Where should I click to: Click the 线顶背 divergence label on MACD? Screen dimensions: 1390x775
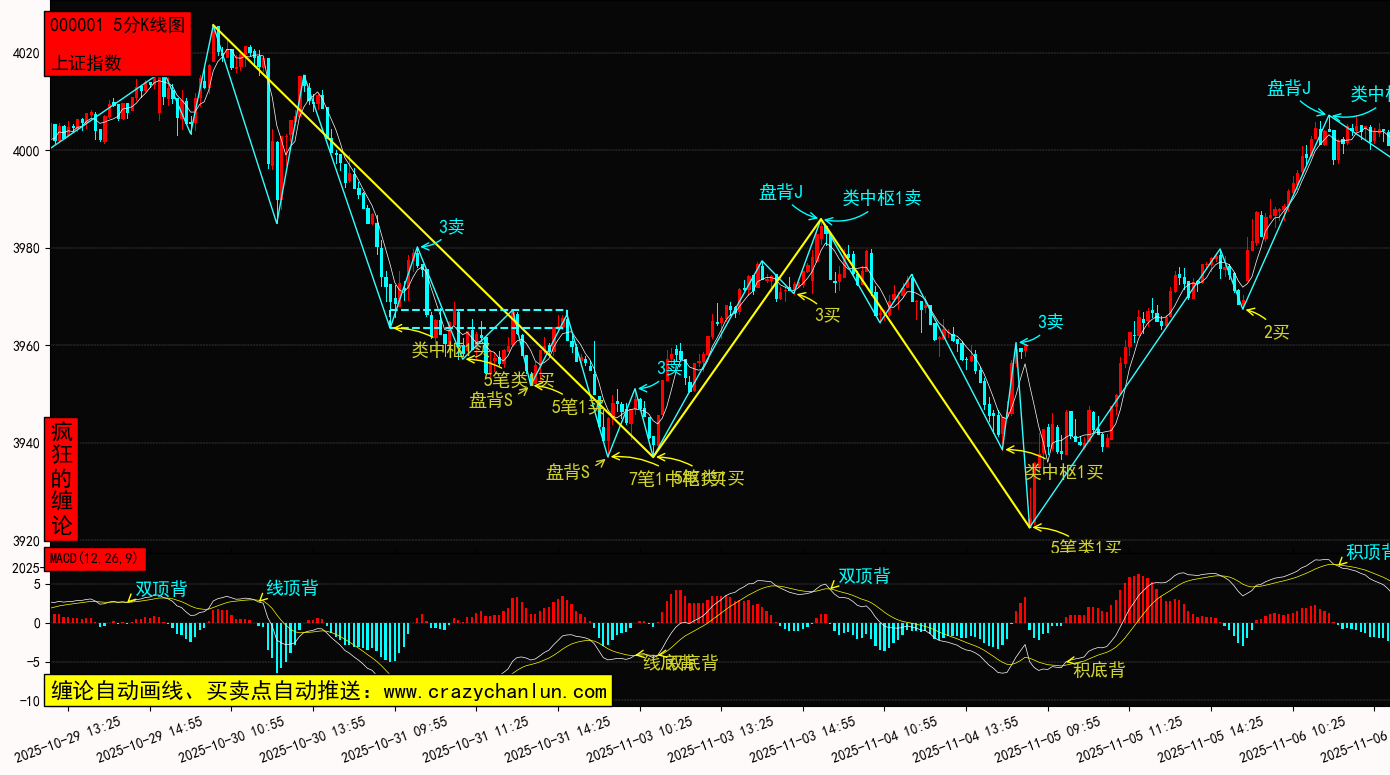(292, 588)
